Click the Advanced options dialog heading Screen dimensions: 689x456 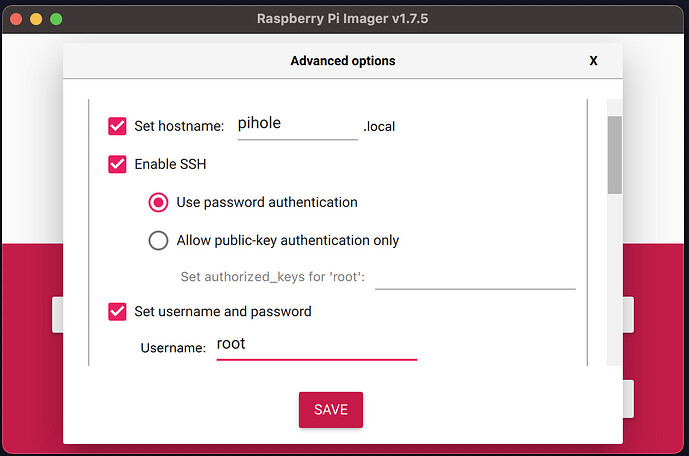pyautogui.click(x=342, y=61)
